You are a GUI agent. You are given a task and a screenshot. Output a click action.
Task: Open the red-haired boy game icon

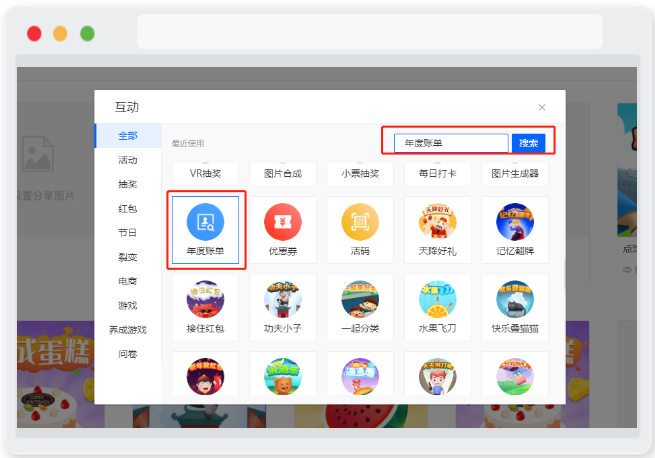(437, 376)
